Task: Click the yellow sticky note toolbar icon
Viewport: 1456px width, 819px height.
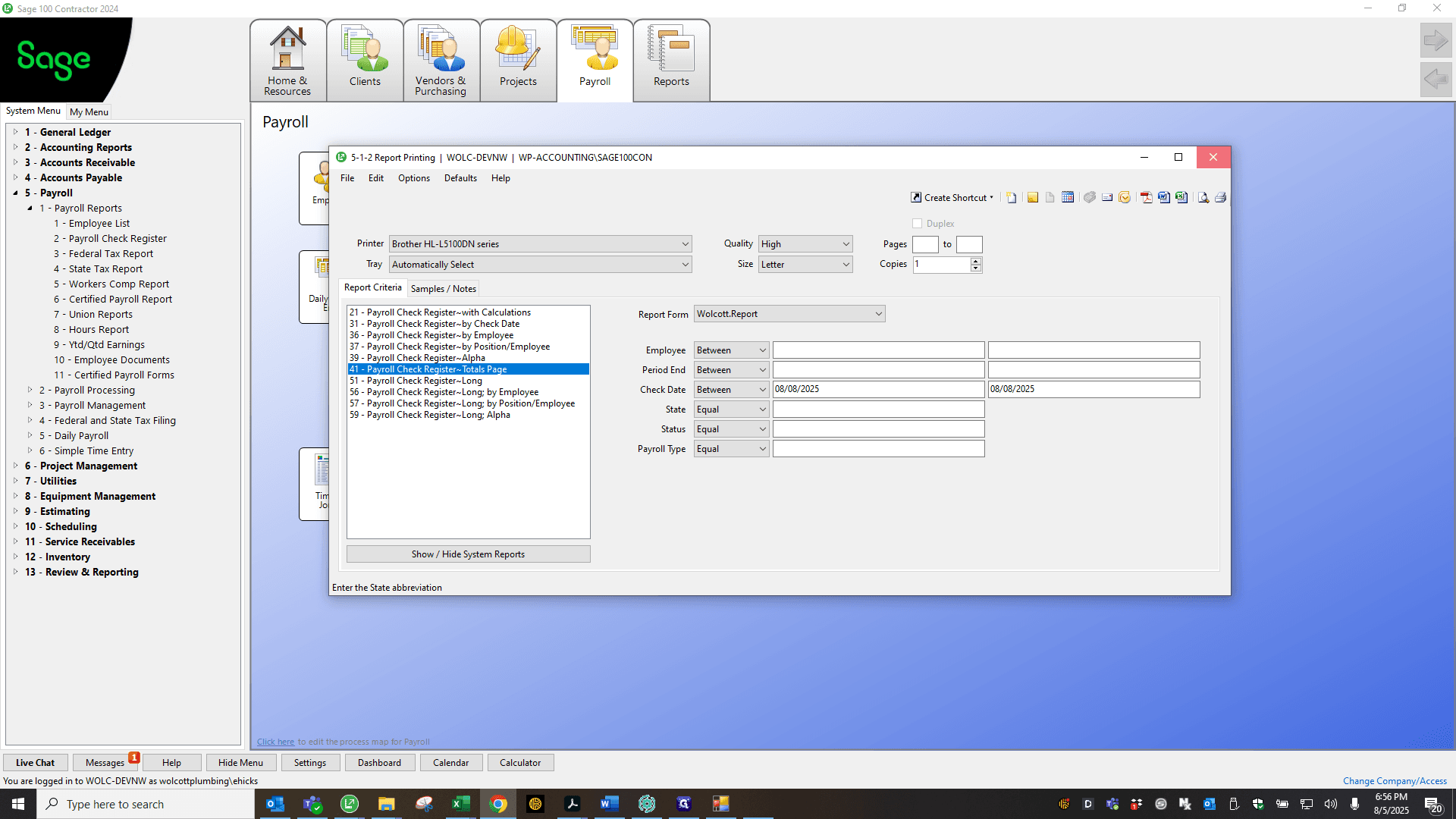Action: click(1033, 198)
